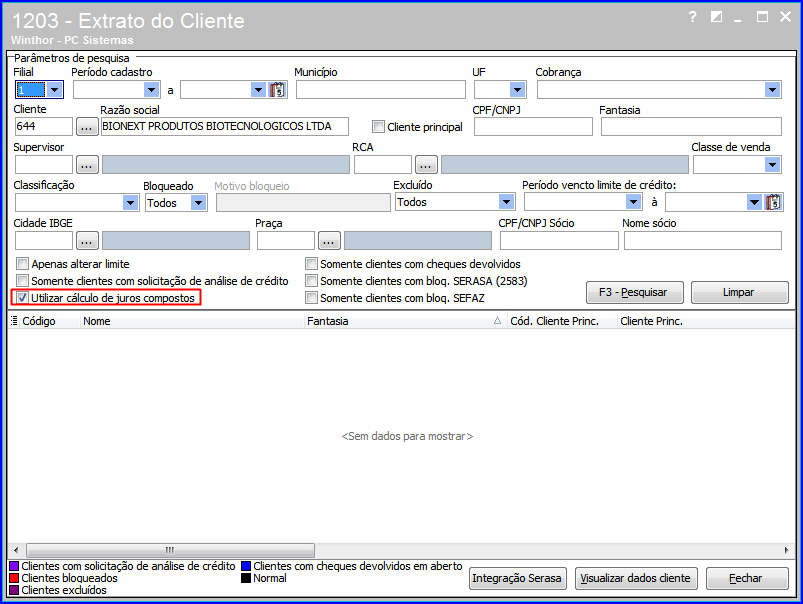The width and height of the screenshot is (803, 604).
Task: Expand the Filial dropdown
Action: (x=55, y=90)
